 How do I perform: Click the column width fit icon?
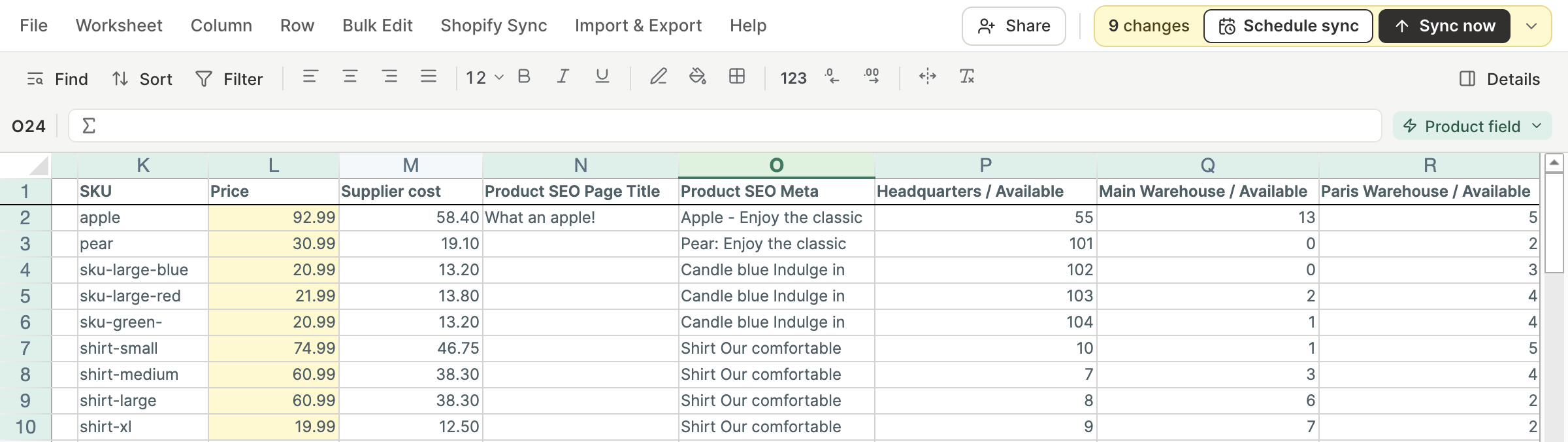click(x=928, y=77)
